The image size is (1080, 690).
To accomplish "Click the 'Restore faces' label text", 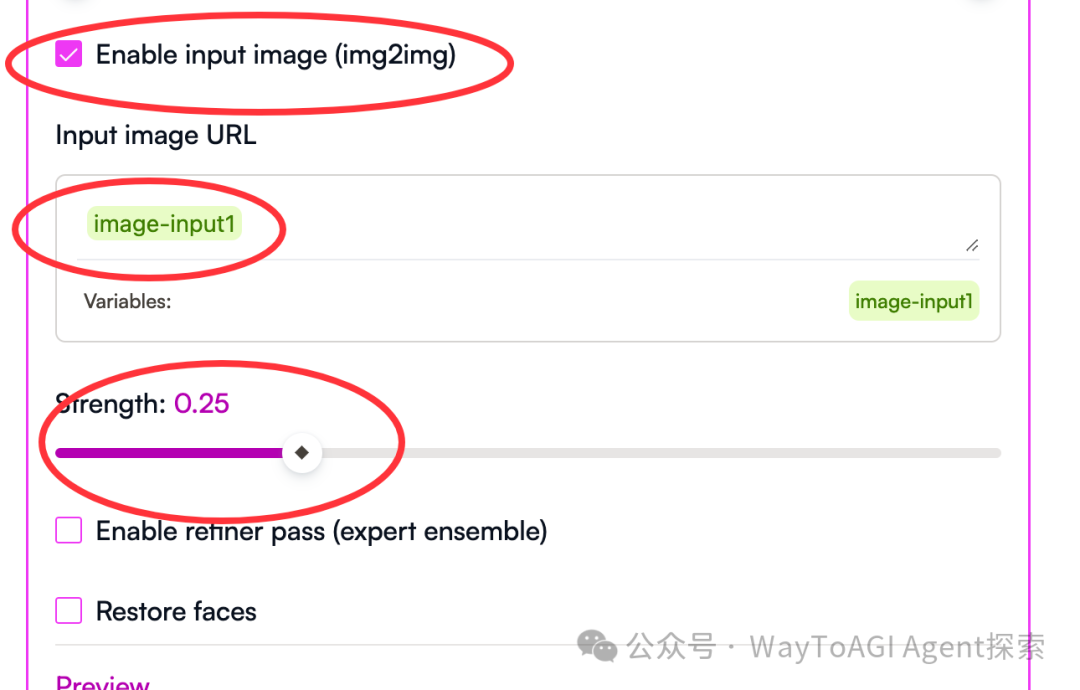I will (176, 611).
